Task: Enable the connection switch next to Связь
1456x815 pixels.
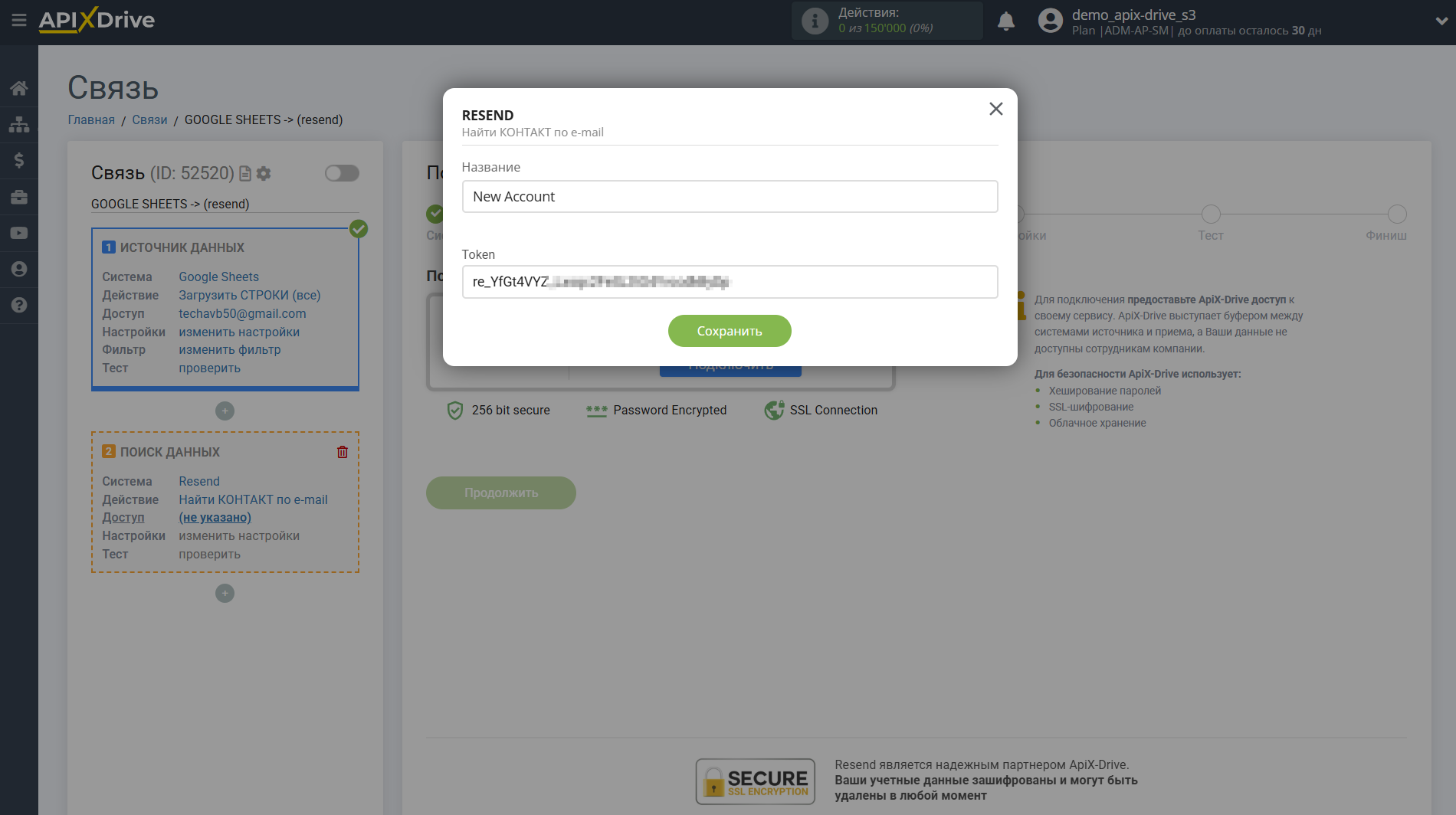Action: pos(342,173)
